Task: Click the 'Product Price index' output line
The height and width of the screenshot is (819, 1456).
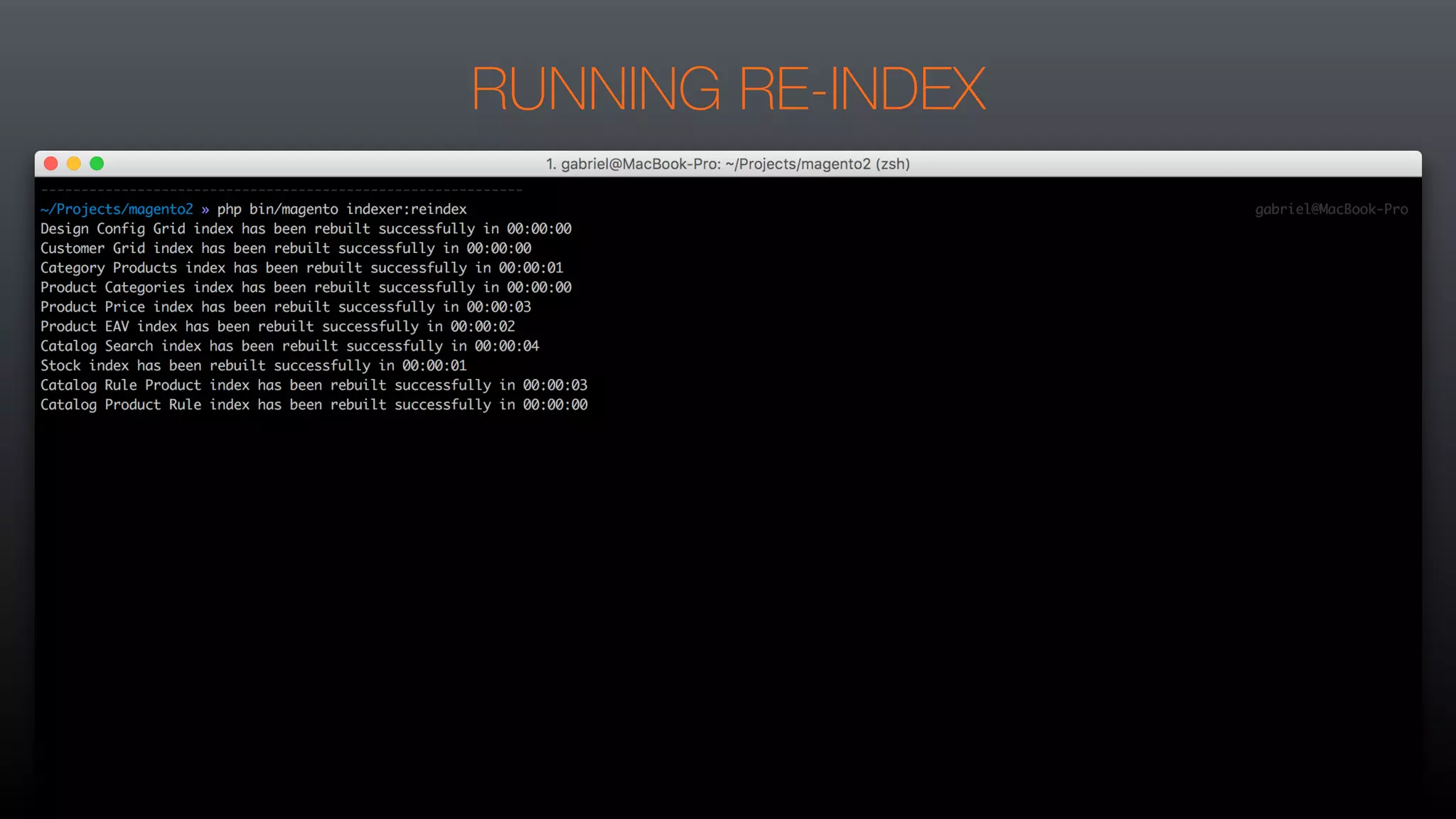Action: (x=286, y=307)
